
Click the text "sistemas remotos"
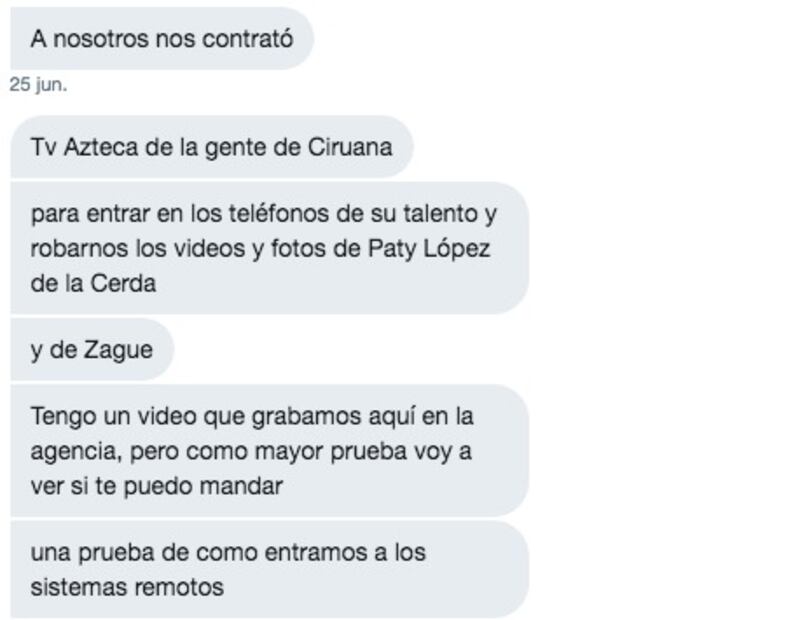tap(127, 587)
